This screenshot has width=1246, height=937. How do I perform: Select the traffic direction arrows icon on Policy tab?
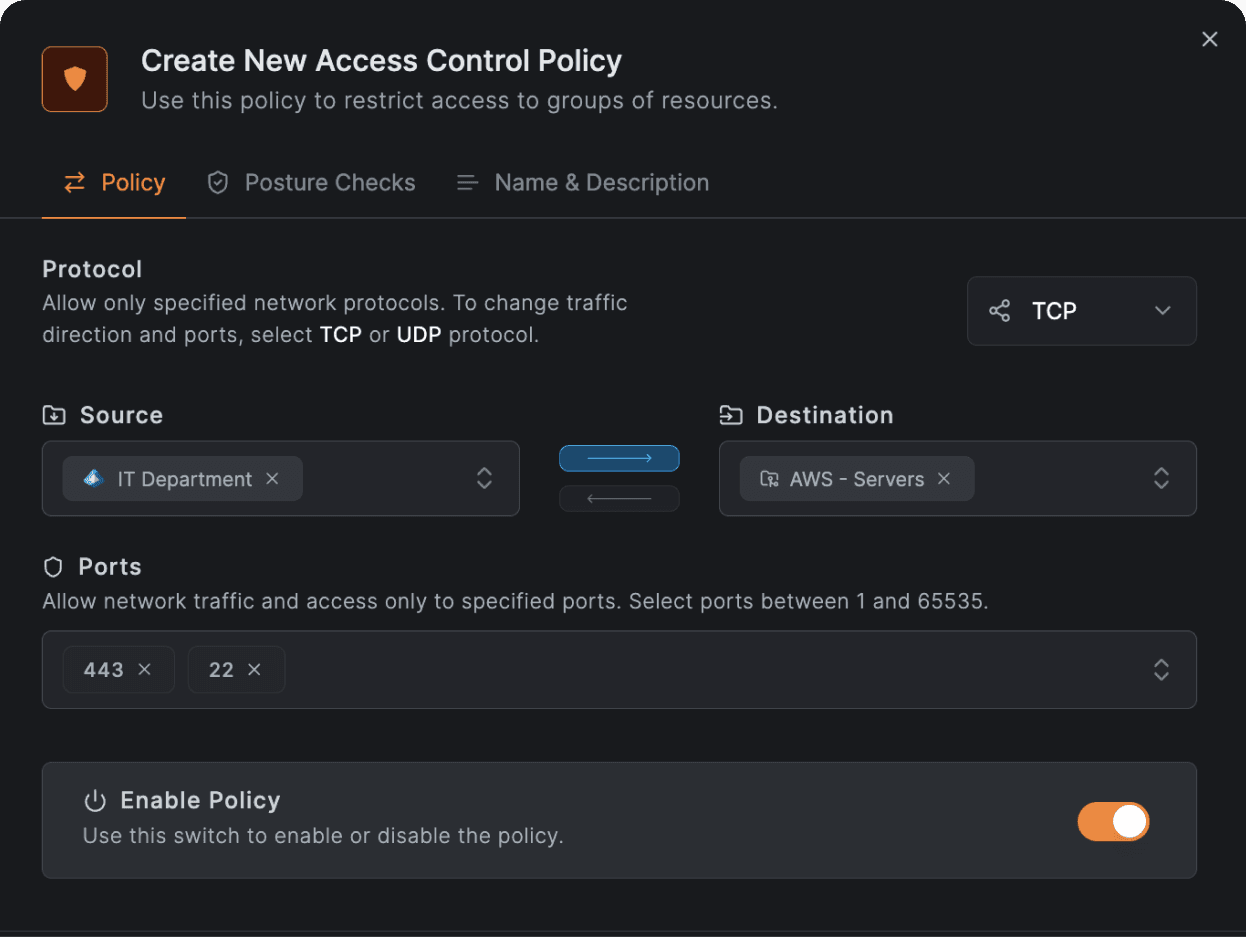72,182
